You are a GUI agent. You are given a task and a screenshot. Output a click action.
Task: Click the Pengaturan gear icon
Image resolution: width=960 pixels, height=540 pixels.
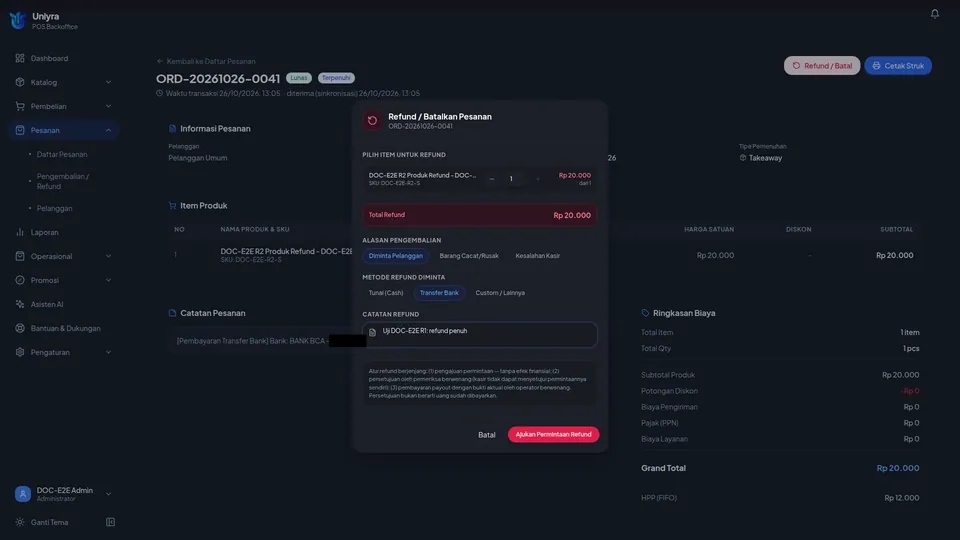tap(20, 352)
